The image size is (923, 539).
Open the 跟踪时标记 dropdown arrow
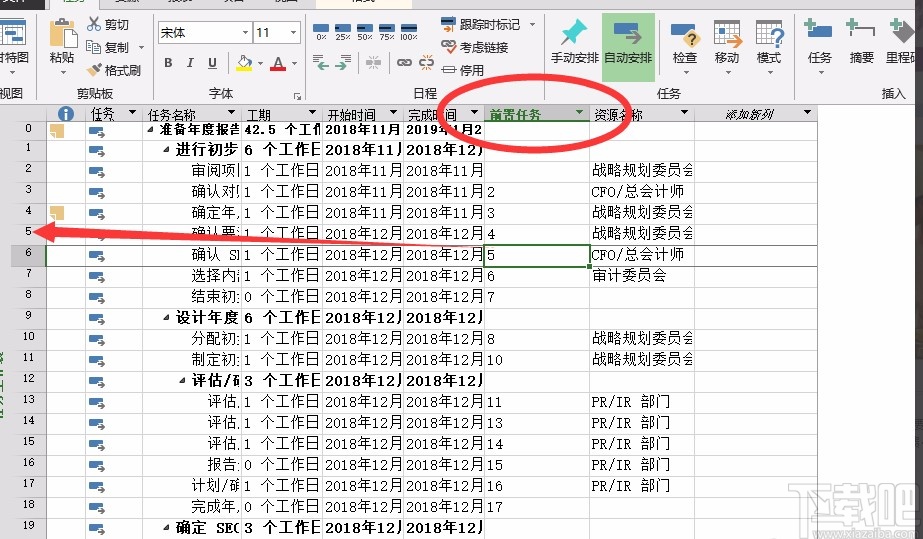pos(533,24)
